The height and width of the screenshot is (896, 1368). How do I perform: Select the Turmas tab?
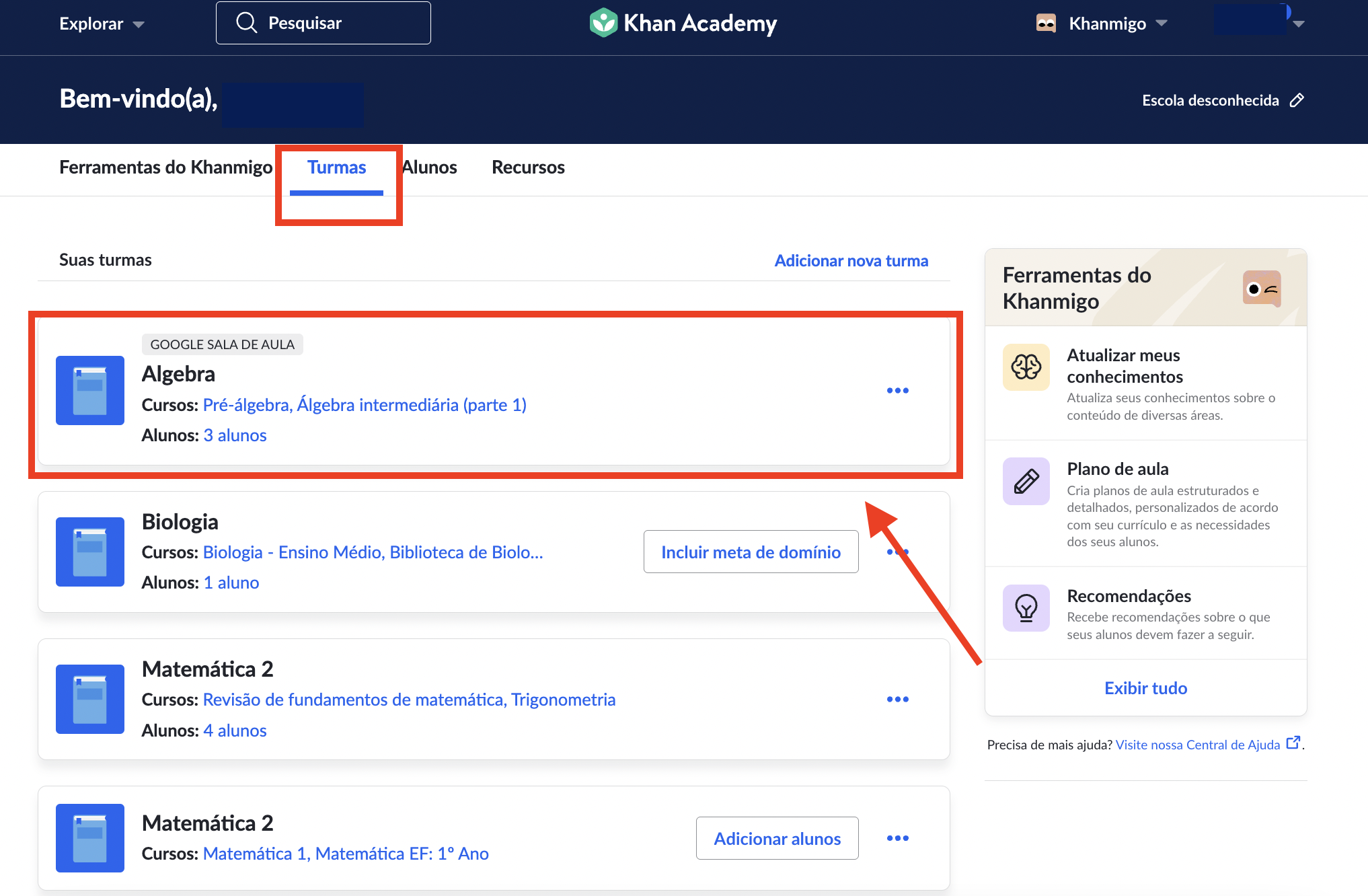click(336, 167)
